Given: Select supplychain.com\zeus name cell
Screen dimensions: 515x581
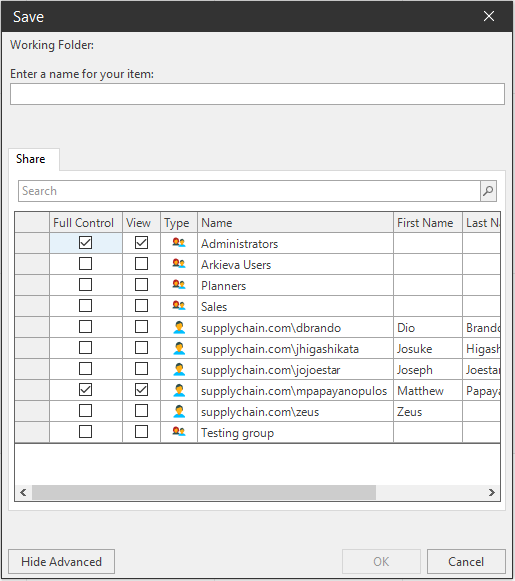Looking at the screenshot, I should (295, 411).
